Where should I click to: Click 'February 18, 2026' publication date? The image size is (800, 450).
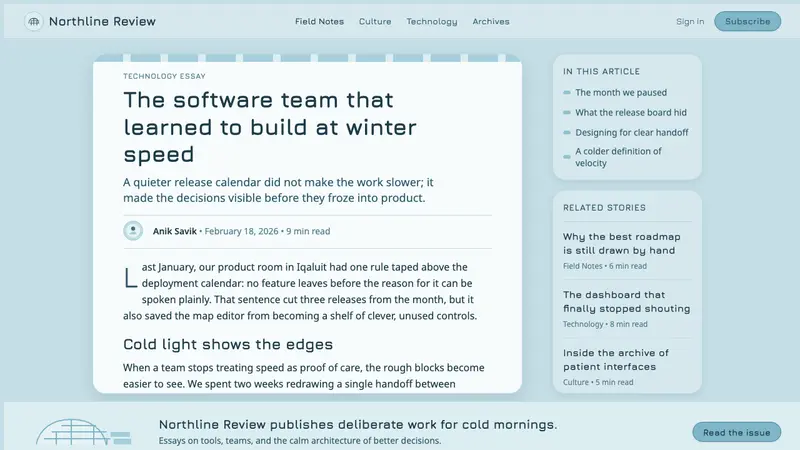241,231
